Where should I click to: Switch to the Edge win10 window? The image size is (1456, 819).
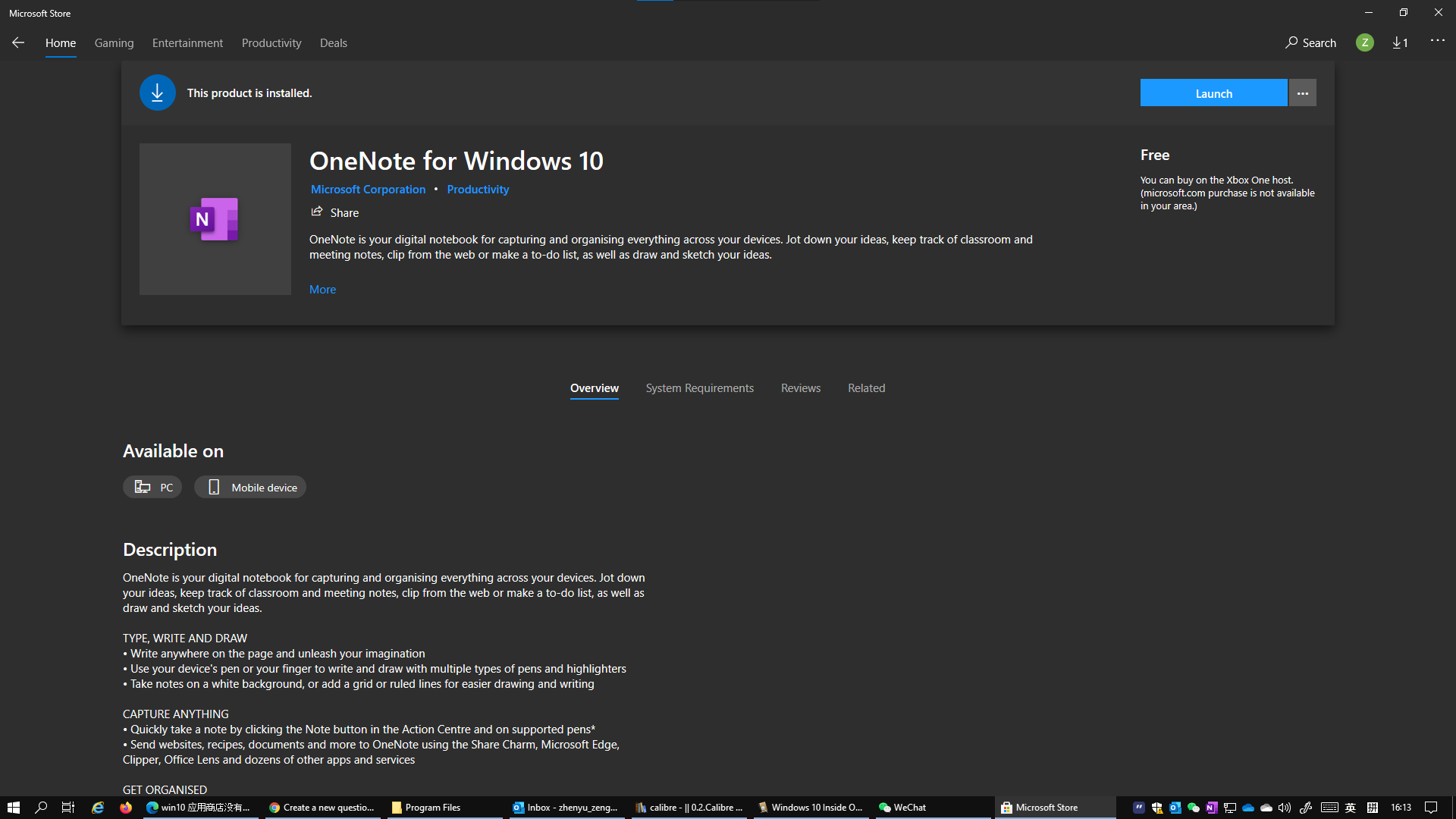199,808
